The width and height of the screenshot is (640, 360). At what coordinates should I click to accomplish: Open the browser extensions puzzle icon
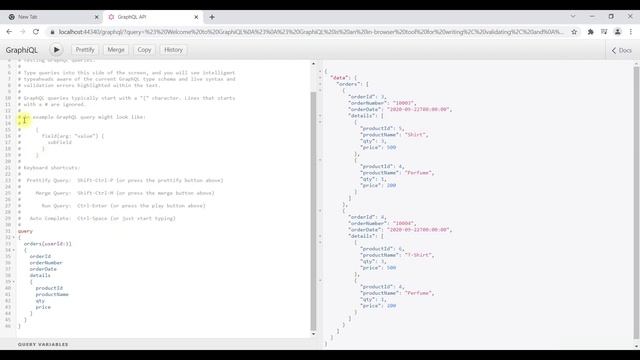pos(590,32)
